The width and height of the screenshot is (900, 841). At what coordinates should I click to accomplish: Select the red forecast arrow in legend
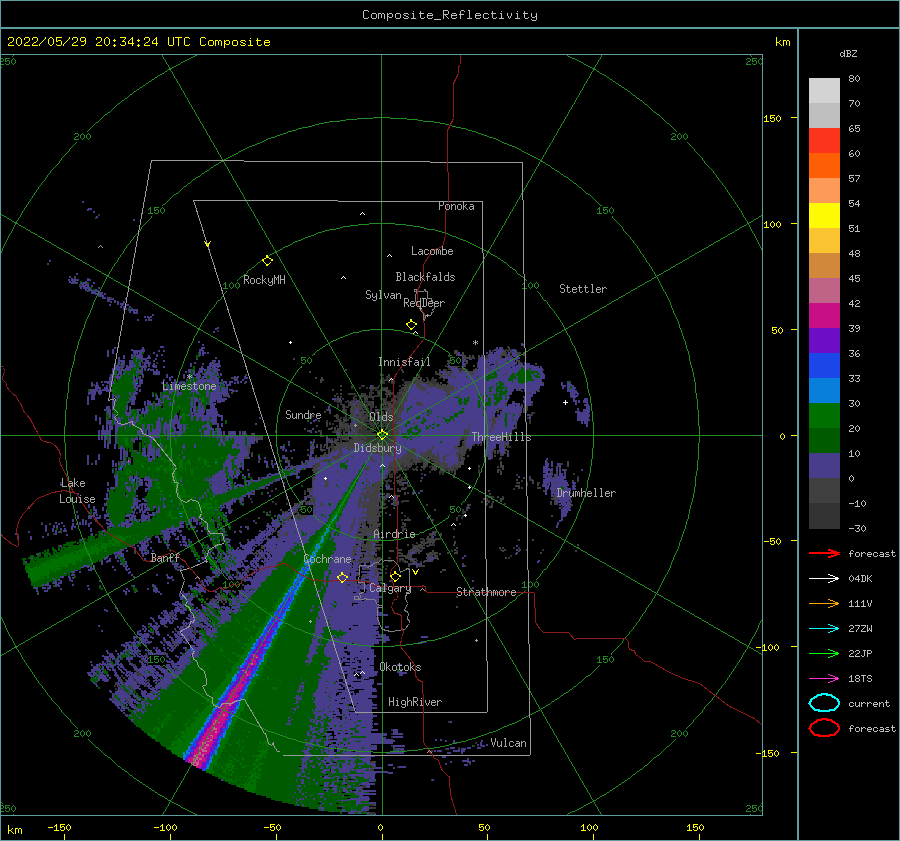coord(824,553)
